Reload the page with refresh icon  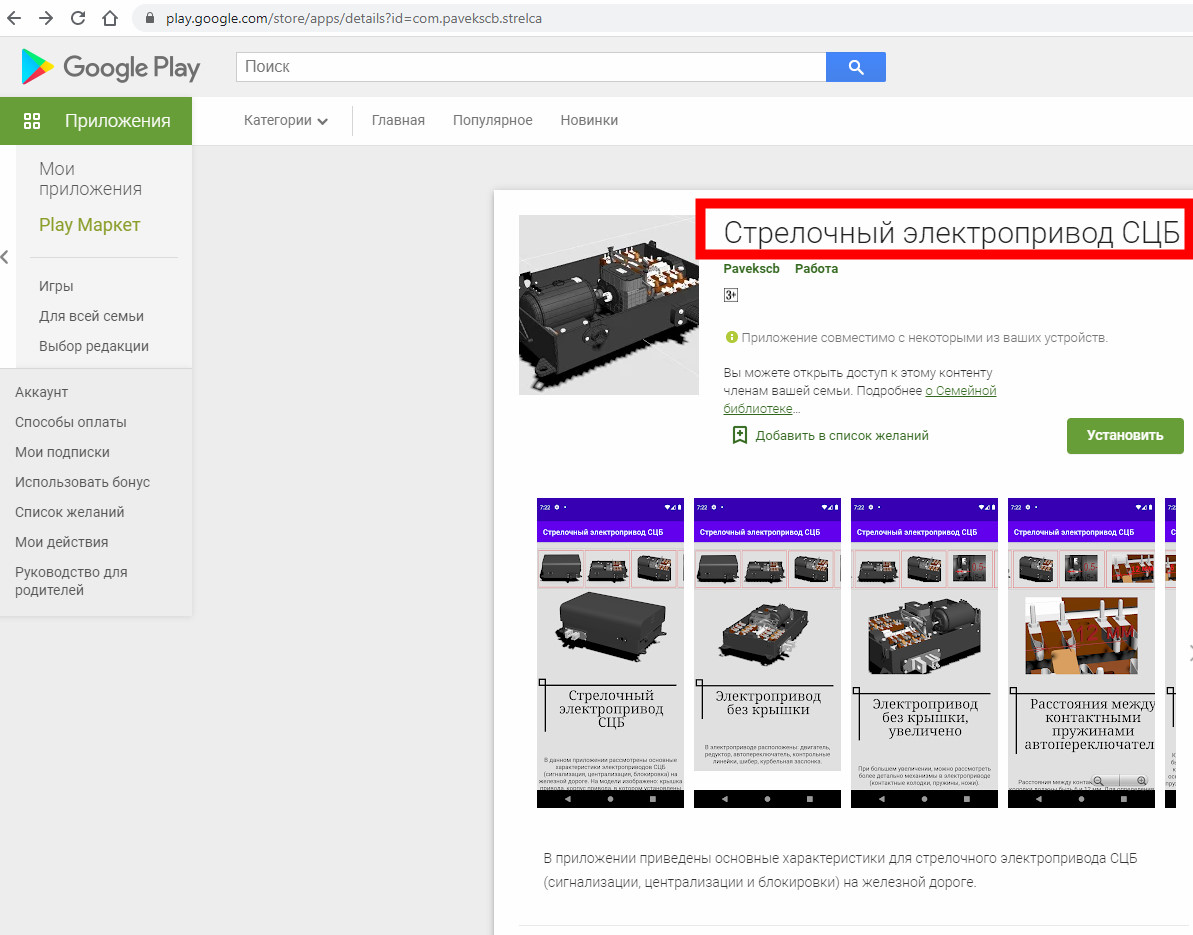click(x=79, y=18)
